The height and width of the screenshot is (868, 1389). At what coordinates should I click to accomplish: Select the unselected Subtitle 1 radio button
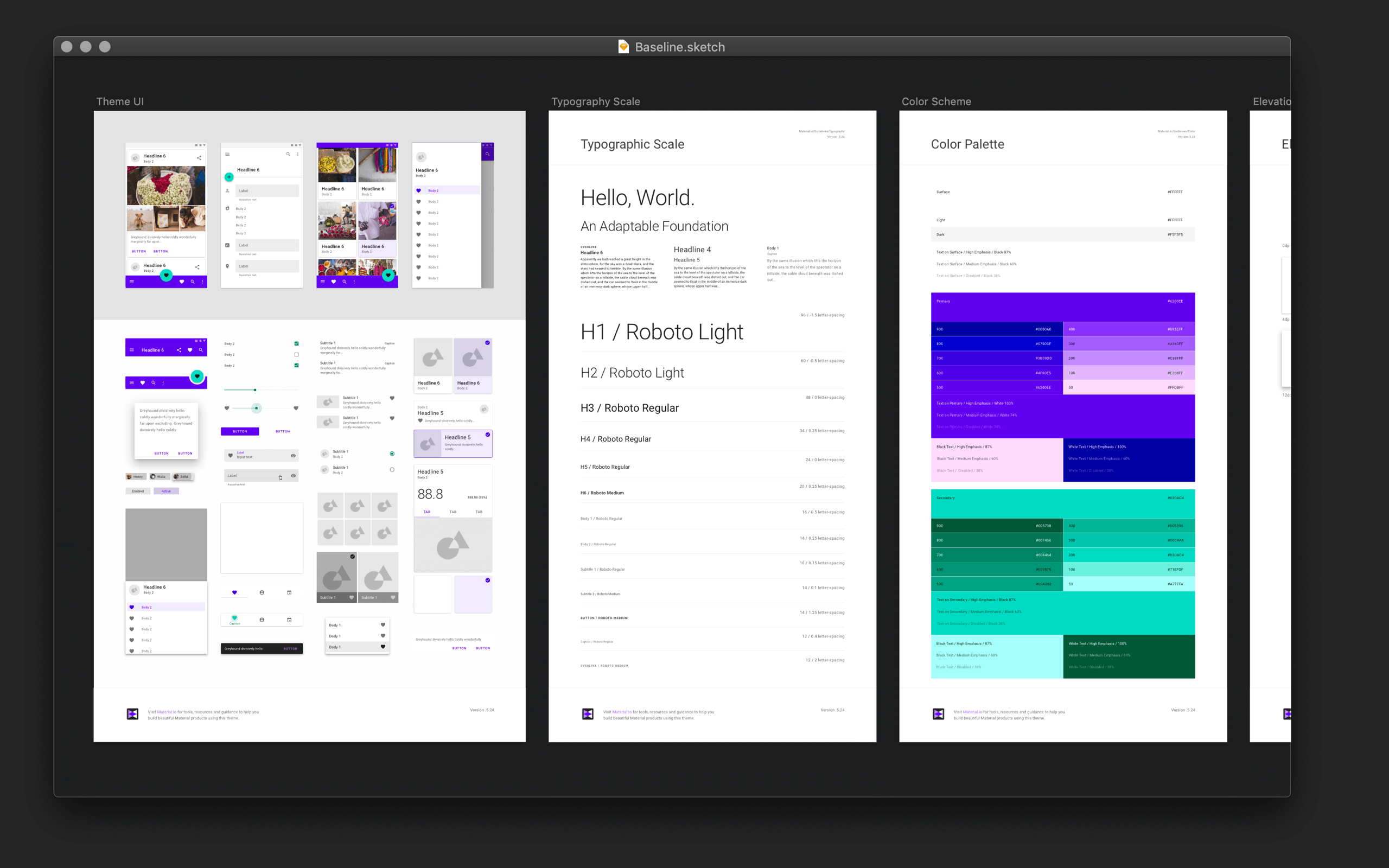pos(392,470)
